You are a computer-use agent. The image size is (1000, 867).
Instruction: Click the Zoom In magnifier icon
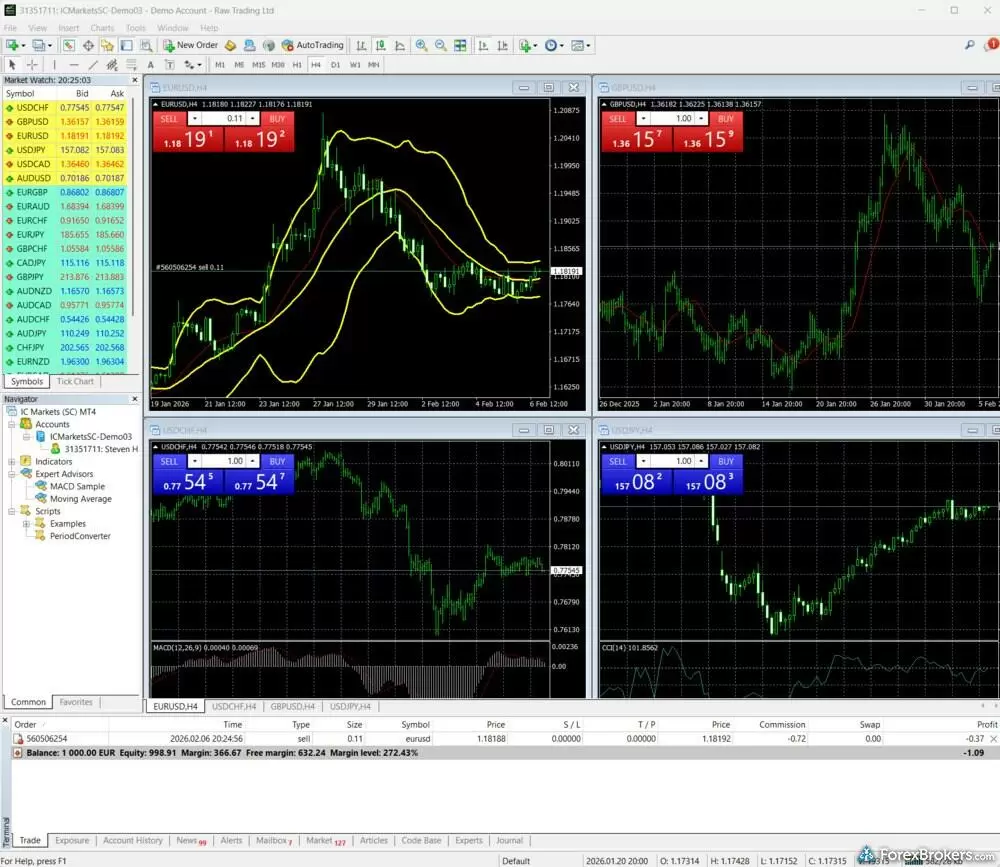[x=420, y=45]
